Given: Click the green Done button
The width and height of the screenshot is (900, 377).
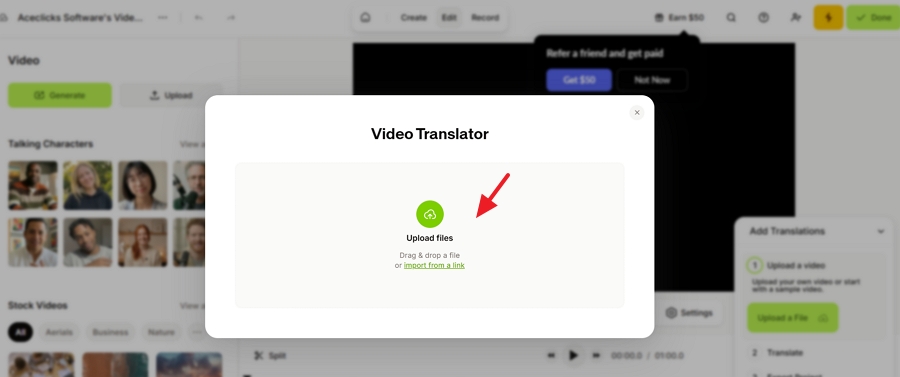Looking at the screenshot, I should click(873, 17).
